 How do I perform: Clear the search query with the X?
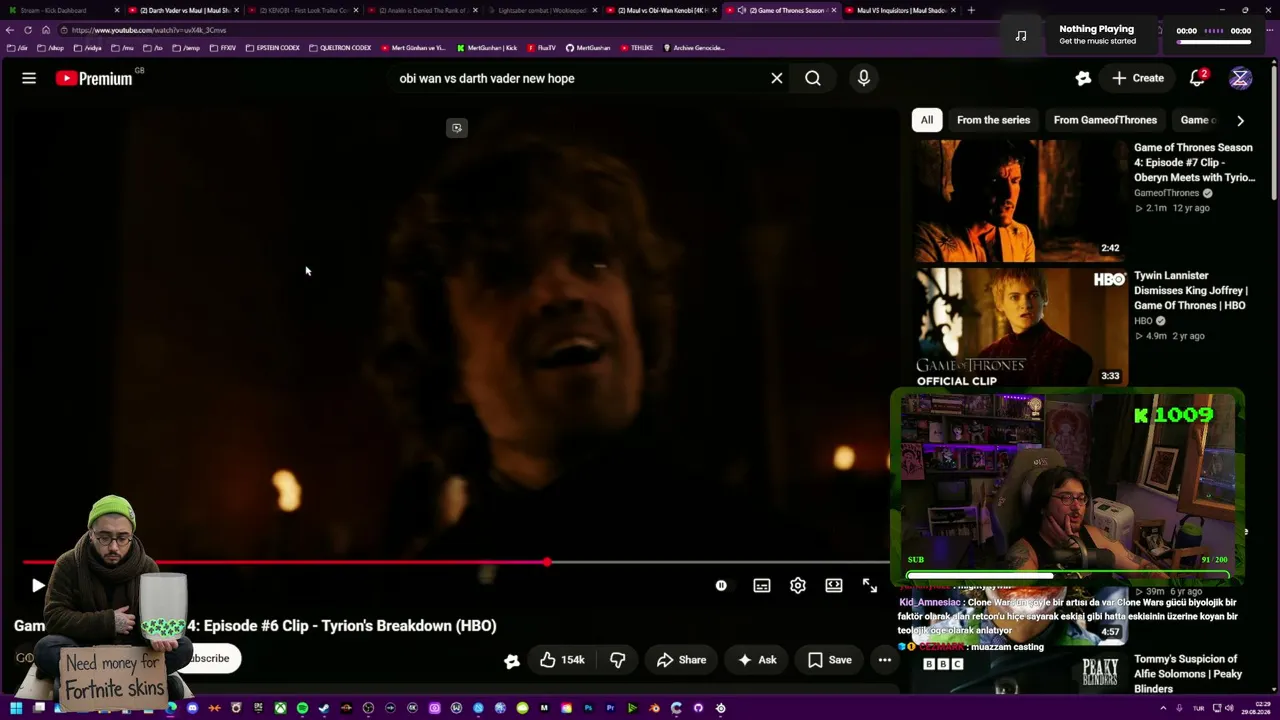[x=777, y=78]
